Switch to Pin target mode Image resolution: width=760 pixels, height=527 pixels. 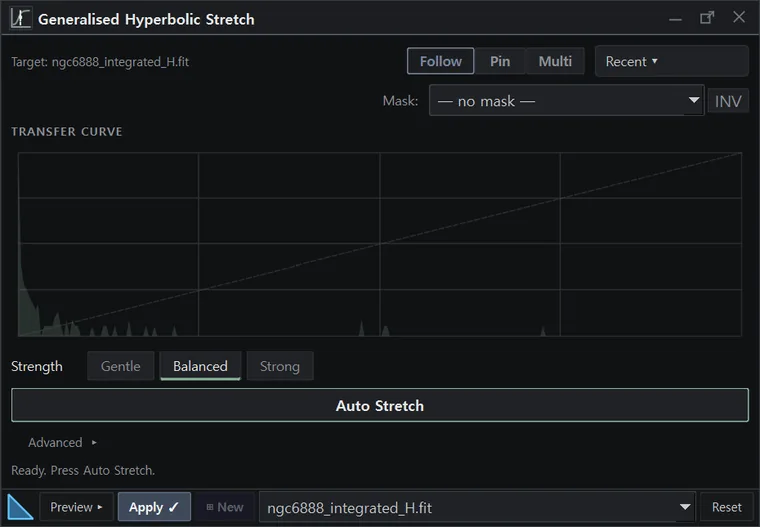pos(500,61)
